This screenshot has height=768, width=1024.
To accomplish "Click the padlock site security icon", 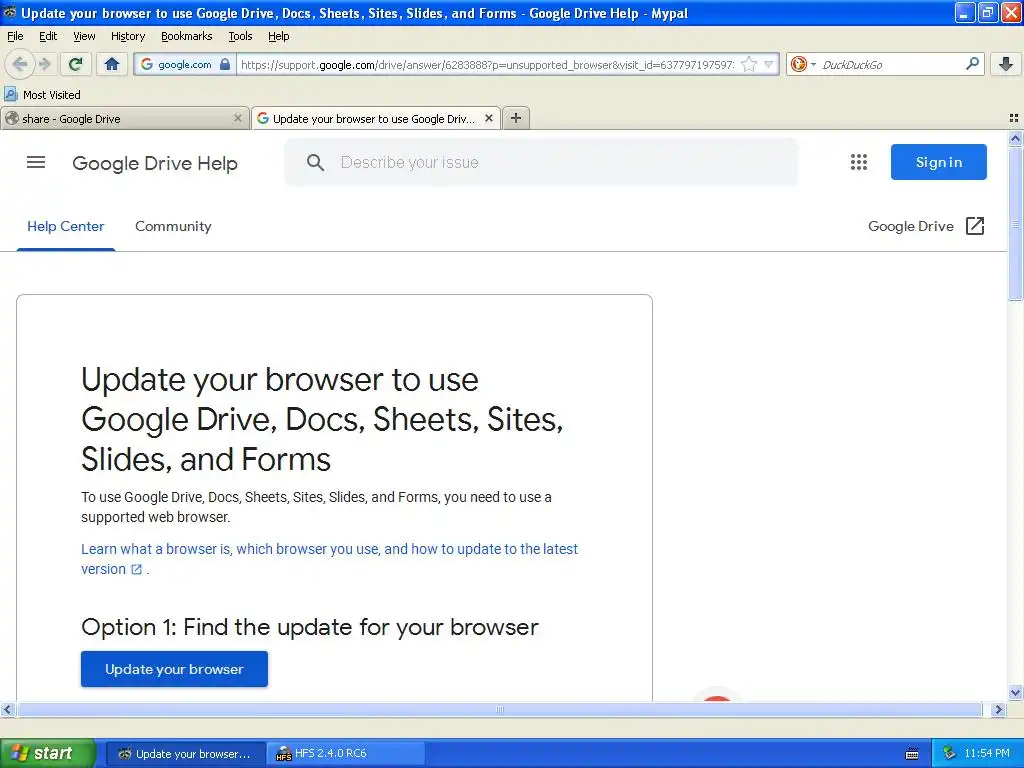I will click(225, 64).
